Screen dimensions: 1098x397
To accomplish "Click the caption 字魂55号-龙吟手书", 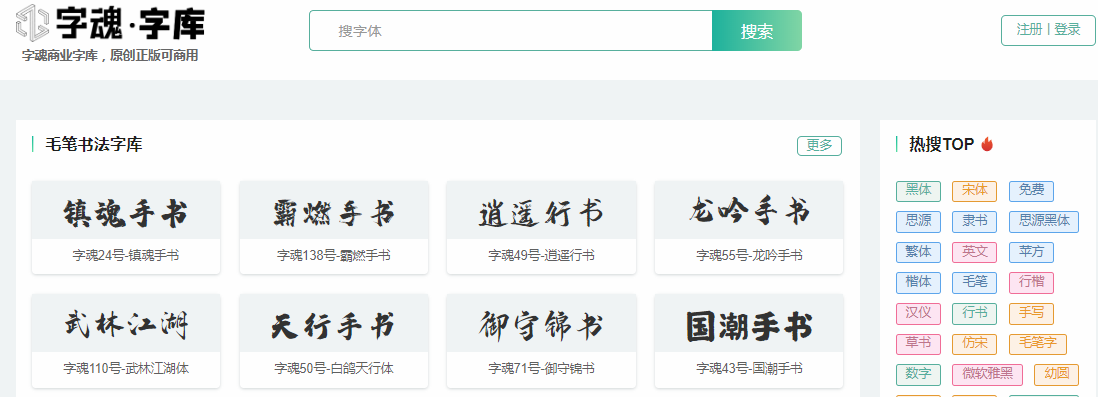I will tap(749, 256).
